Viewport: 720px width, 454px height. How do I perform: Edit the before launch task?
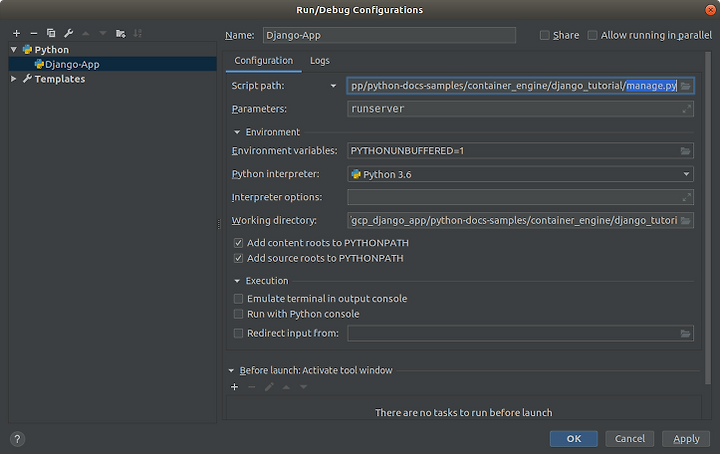coord(269,387)
